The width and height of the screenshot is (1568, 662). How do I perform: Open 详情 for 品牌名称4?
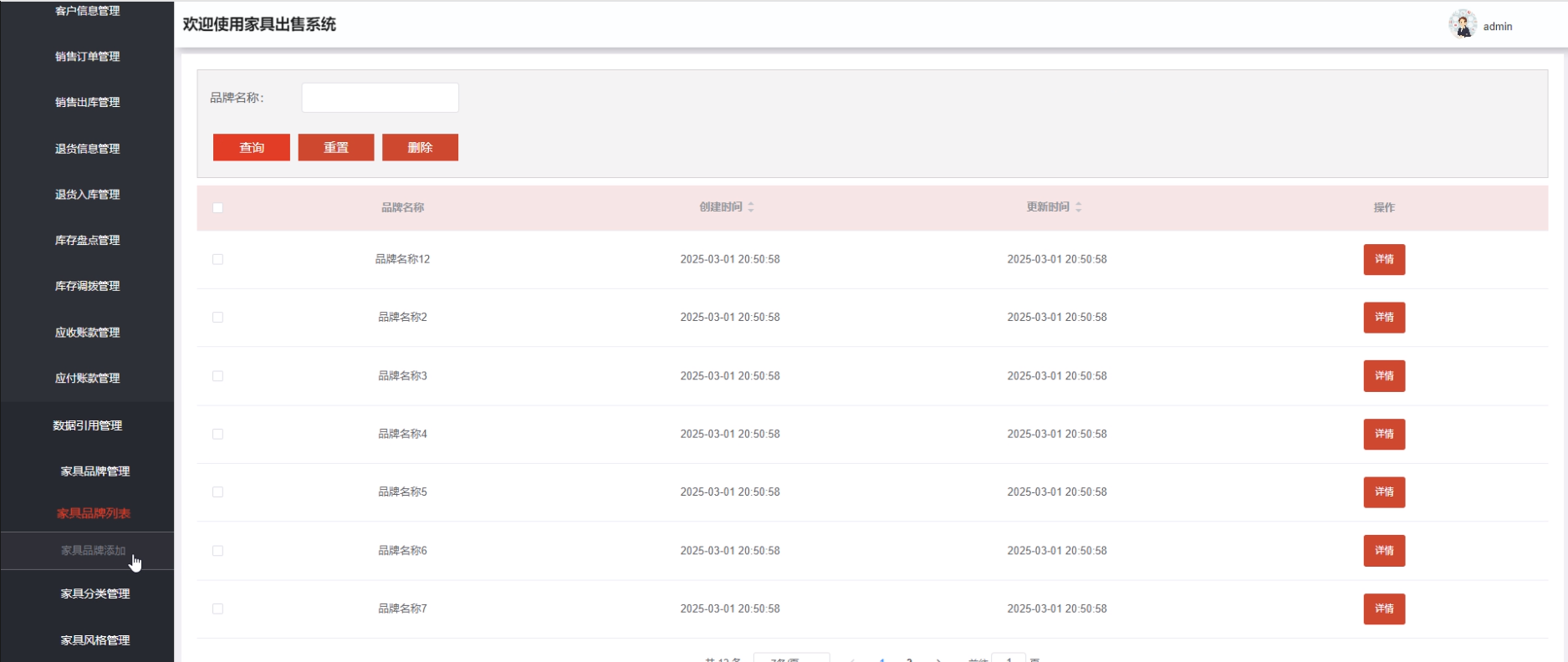[x=1384, y=434]
